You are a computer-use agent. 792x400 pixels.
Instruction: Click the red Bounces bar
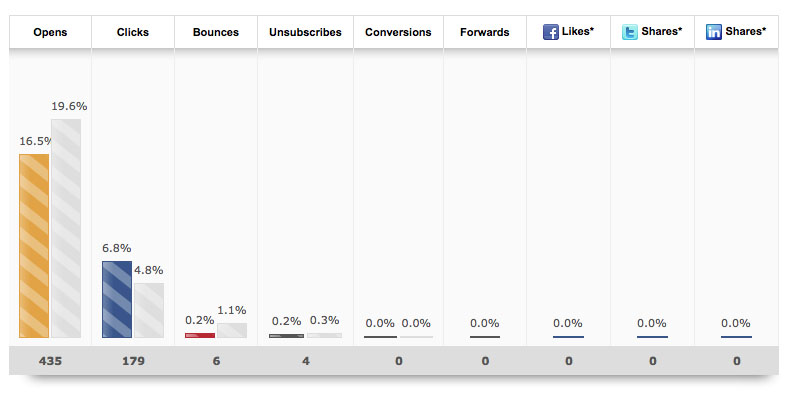(200, 335)
